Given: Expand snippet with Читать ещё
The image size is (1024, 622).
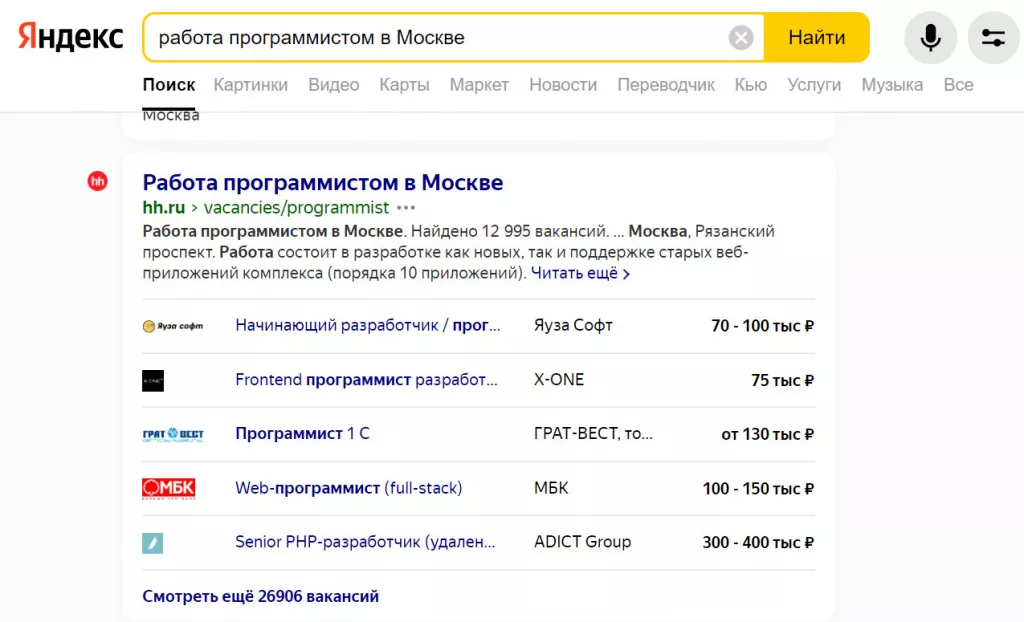Looking at the screenshot, I should pos(580,273).
